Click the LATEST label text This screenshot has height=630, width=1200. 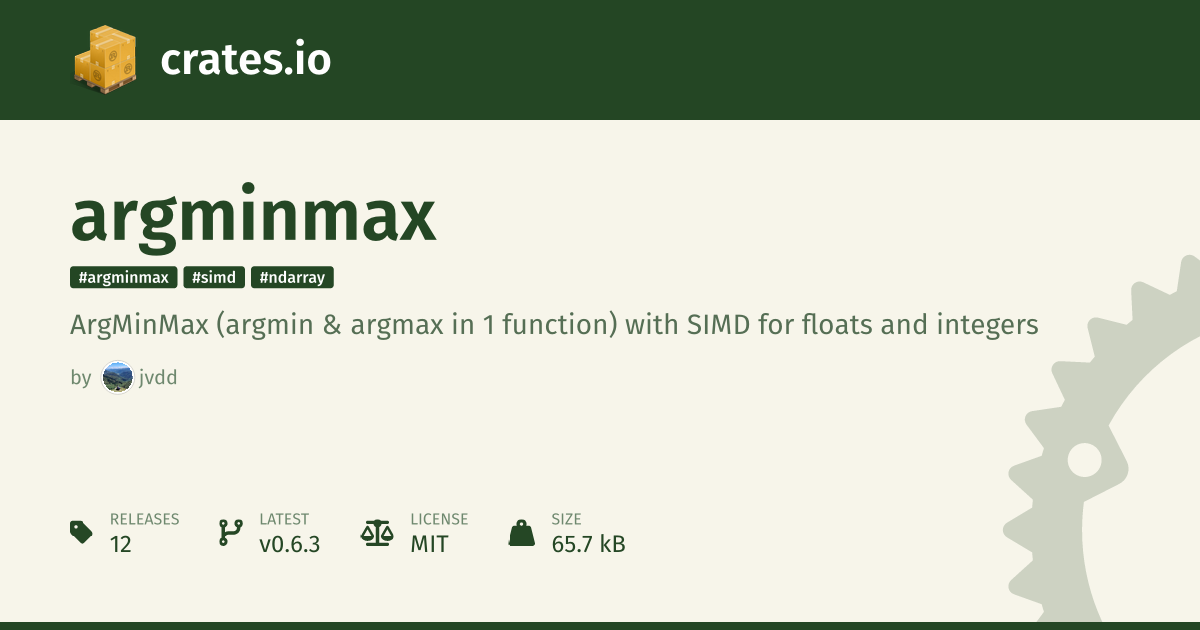[284, 519]
